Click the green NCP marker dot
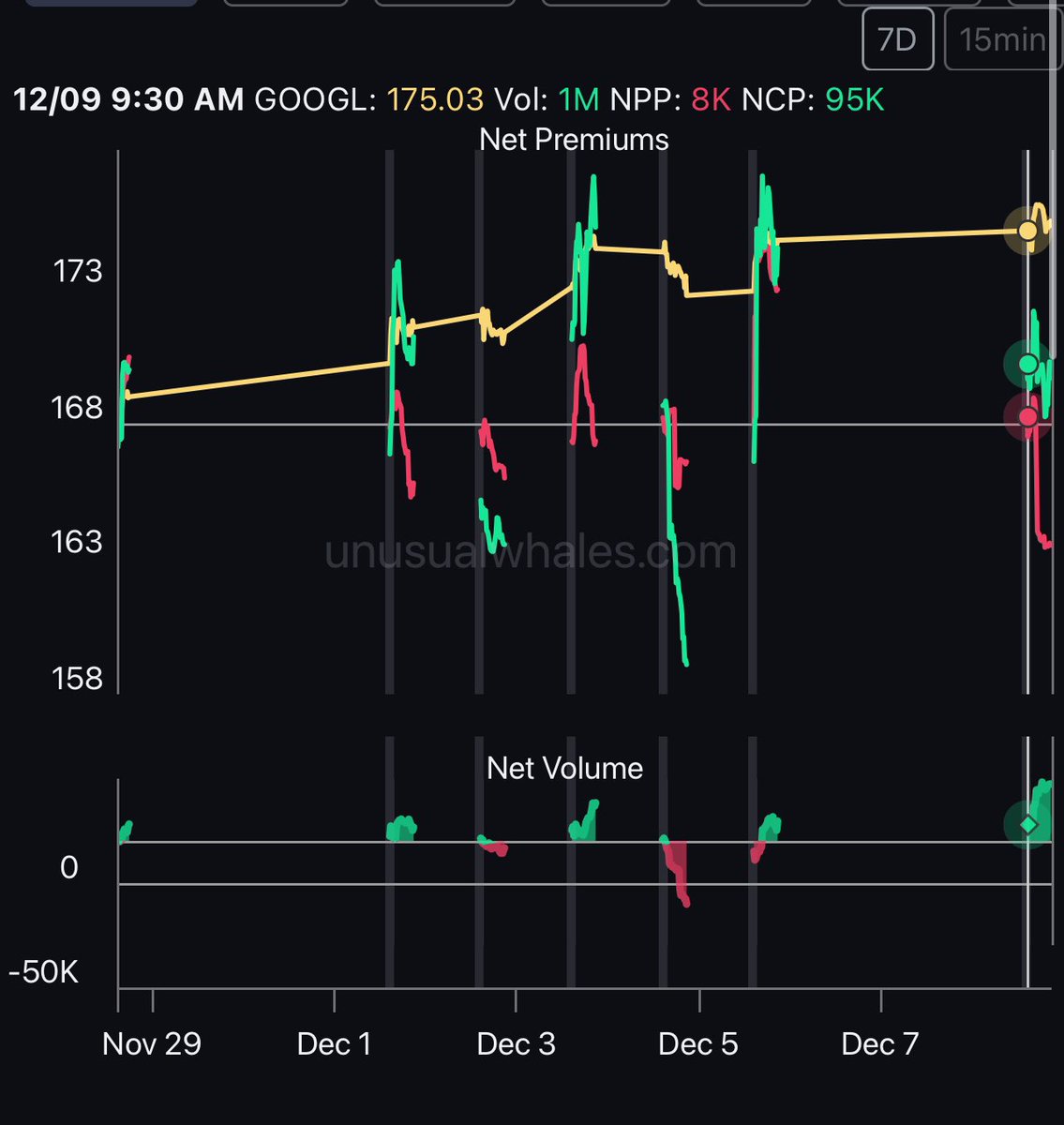This screenshot has width=1064, height=1125. click(x=1028, y=365)
